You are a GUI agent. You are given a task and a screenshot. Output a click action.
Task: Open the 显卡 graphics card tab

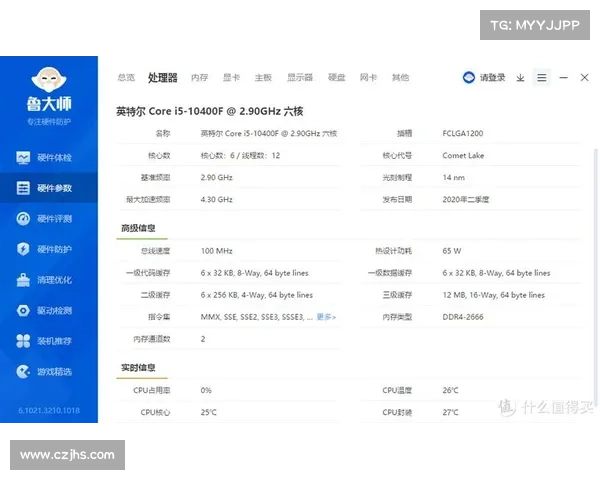point(231,78)
